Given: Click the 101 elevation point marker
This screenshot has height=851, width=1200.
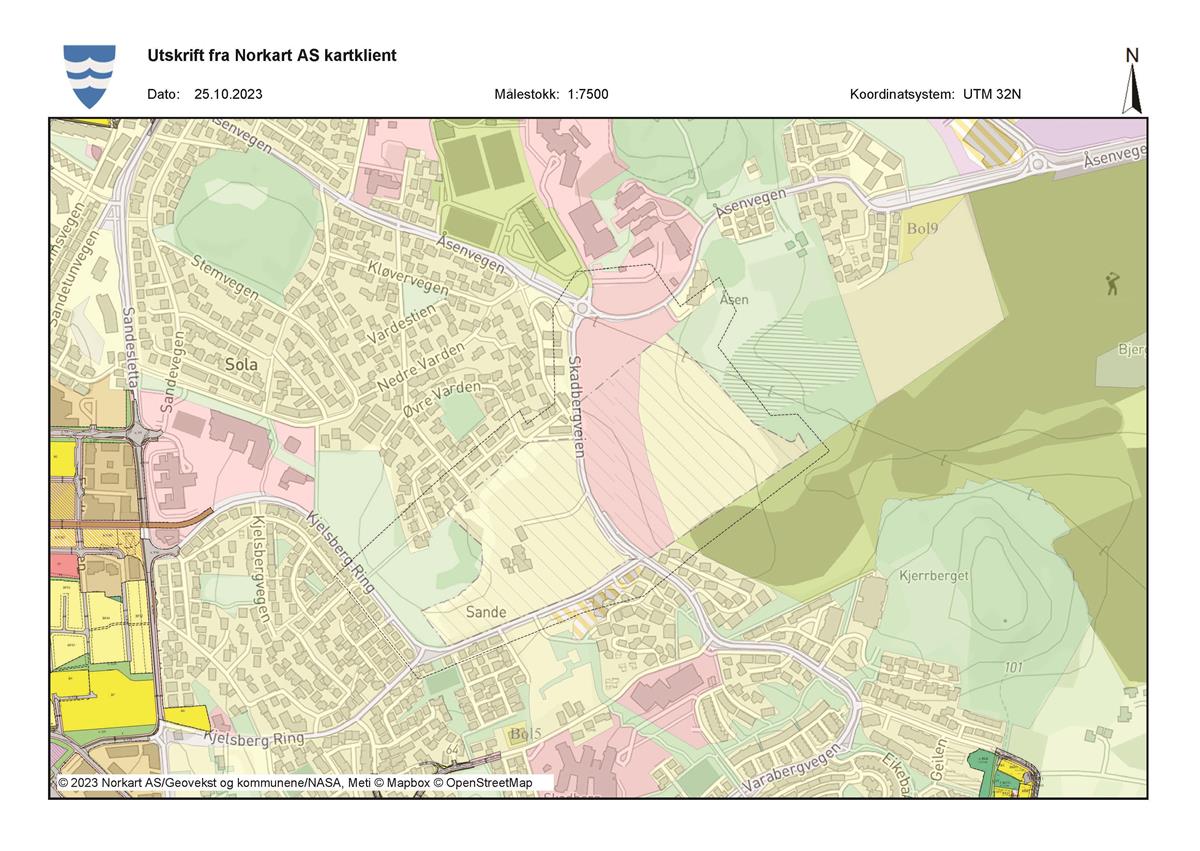Looking at the screenshot, I should point(1016,666).
